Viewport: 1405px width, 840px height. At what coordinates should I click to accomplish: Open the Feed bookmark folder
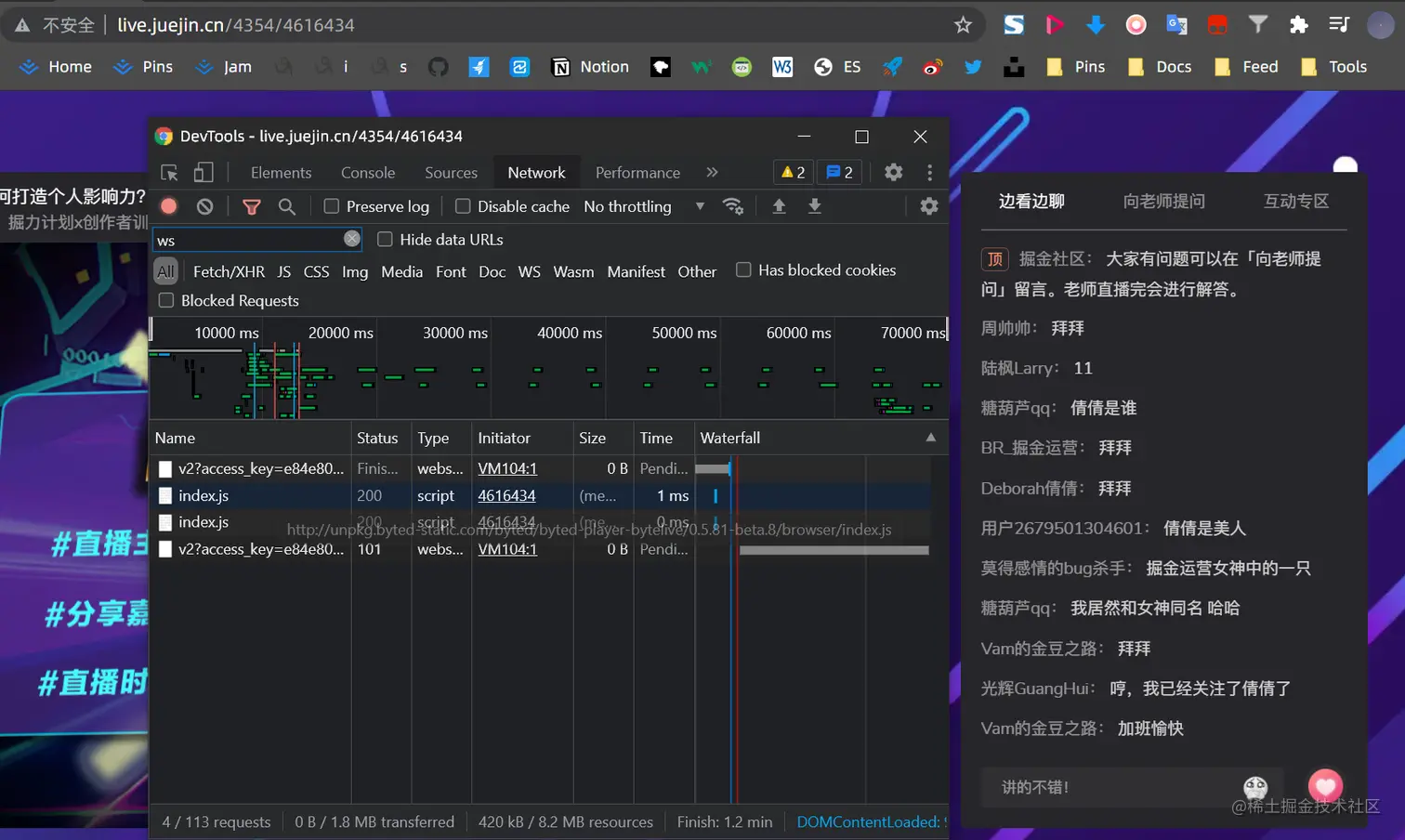[x=1246, y=67]
